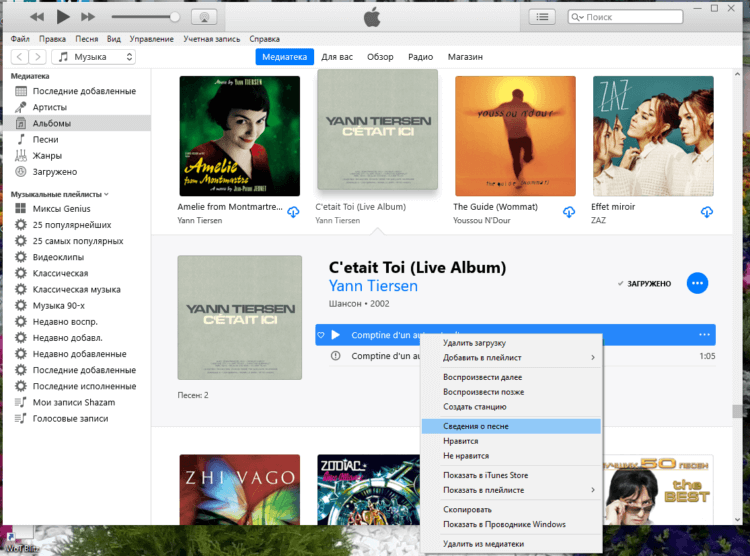The width and height of the screenshot is (750, 556).
Task: Click the Amelie from Montmartre album cover
Action: tap(240, 136)
